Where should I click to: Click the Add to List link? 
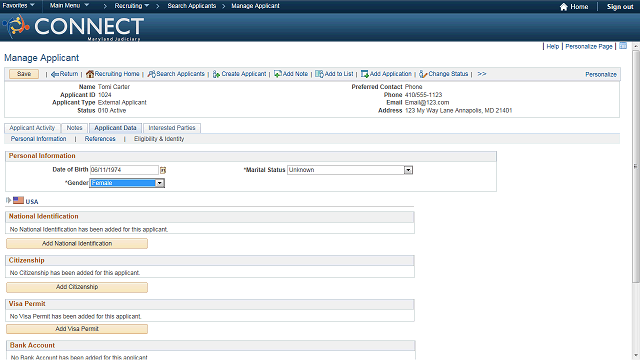tap(339, 74)
